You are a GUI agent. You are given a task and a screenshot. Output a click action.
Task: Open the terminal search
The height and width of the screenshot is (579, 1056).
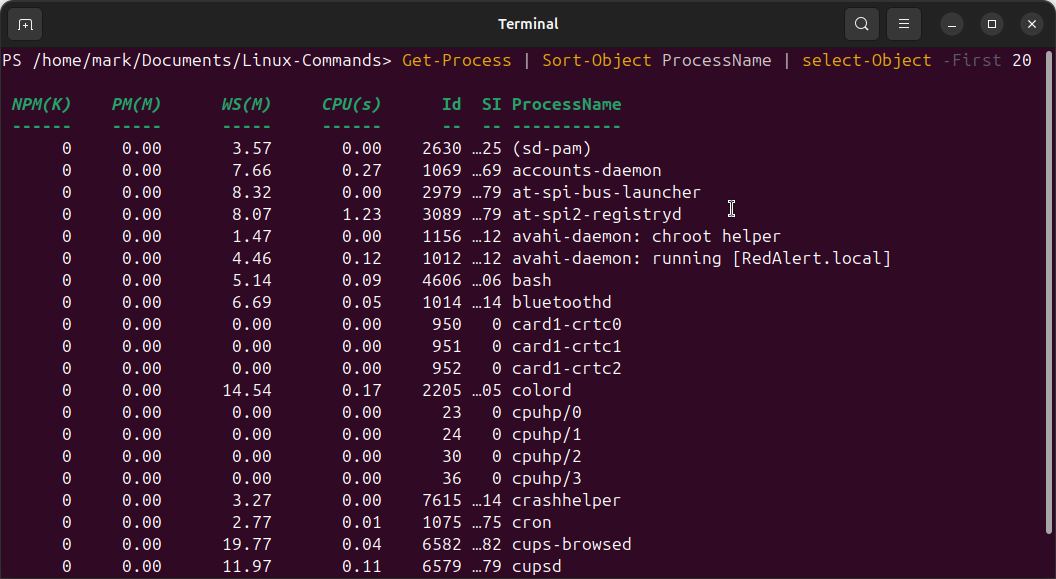click(x=861, y=23)
